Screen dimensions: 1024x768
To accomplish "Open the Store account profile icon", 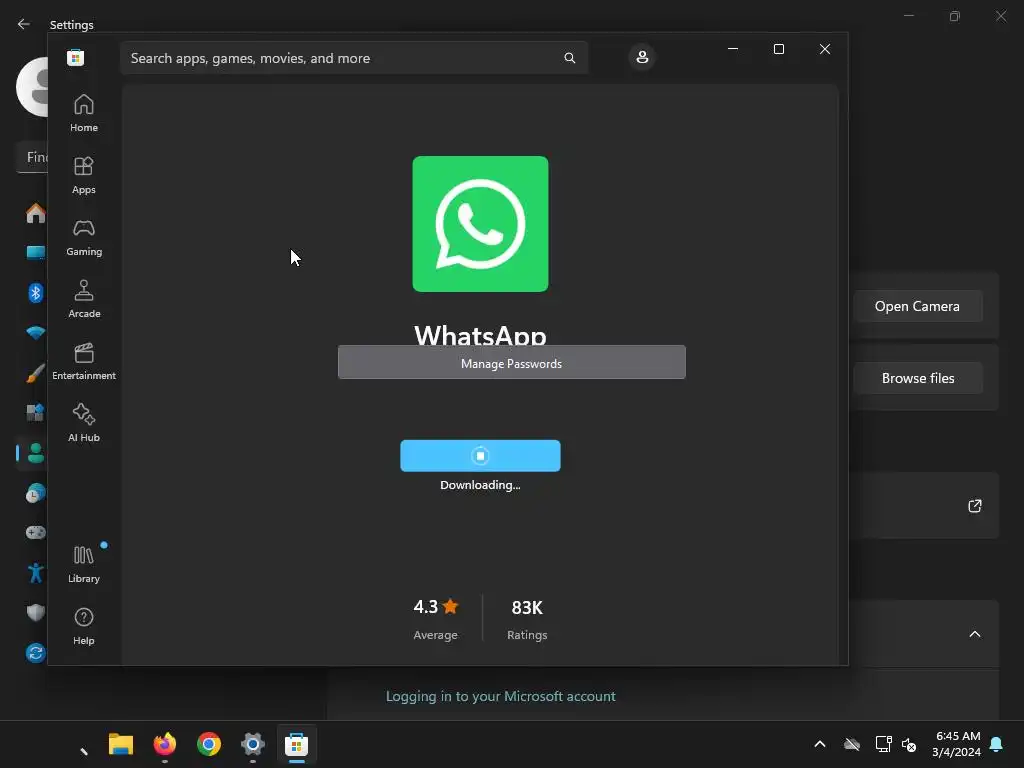I will coord(642,57).
